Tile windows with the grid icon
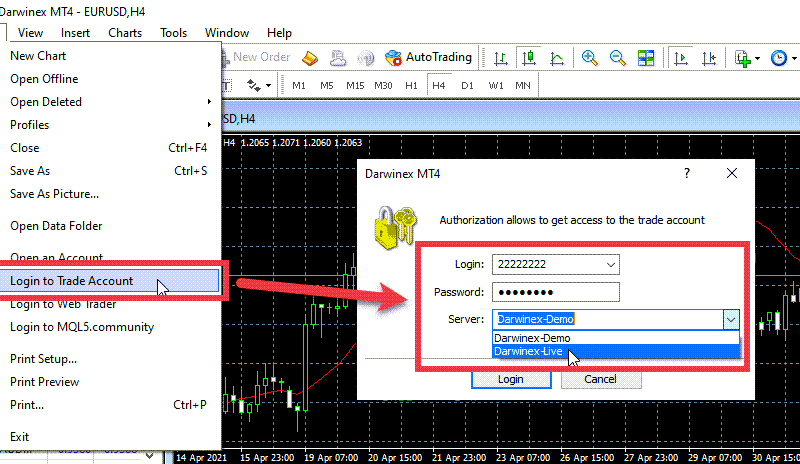Viewport: 800px width, 464px height. (x=646, y=58)
